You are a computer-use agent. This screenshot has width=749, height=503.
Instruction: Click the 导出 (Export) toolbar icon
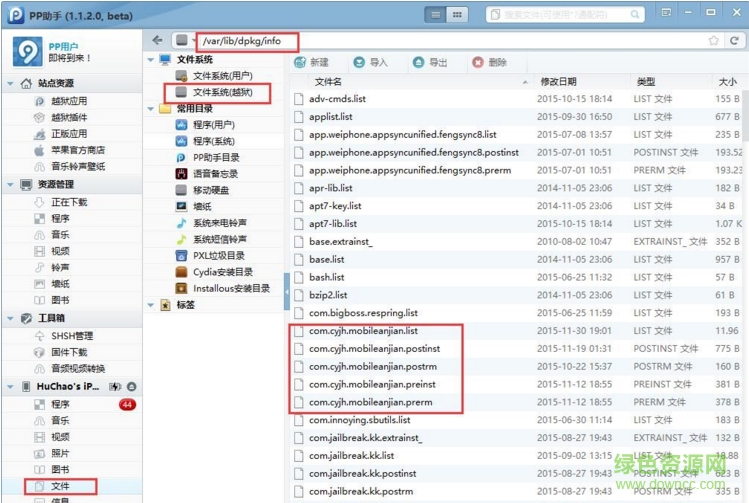tap(418, 62)
